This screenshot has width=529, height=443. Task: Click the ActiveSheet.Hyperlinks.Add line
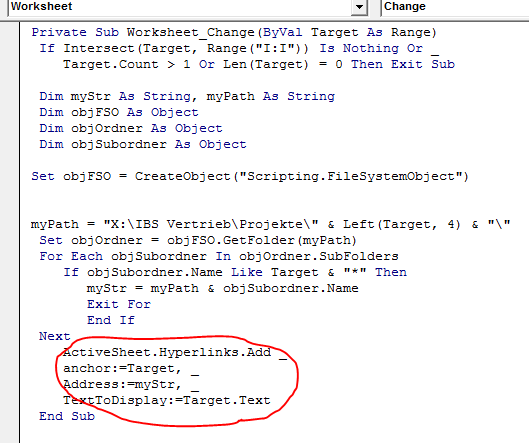[175, 353]
